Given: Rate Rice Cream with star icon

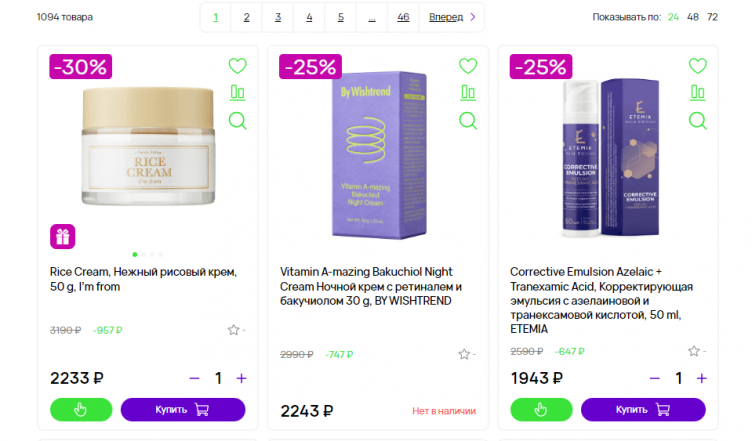Looking at the screenshot, I should click(233, 330).
